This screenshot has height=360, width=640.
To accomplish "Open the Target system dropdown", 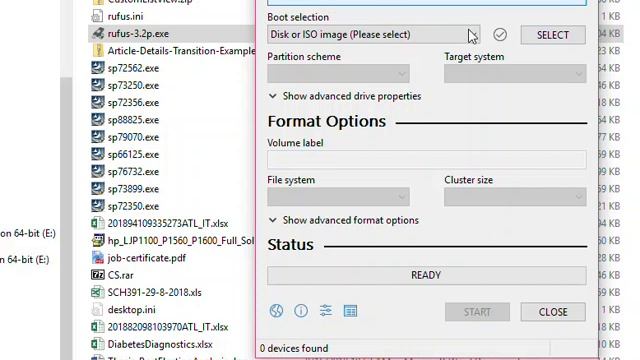I will [515, 74].
